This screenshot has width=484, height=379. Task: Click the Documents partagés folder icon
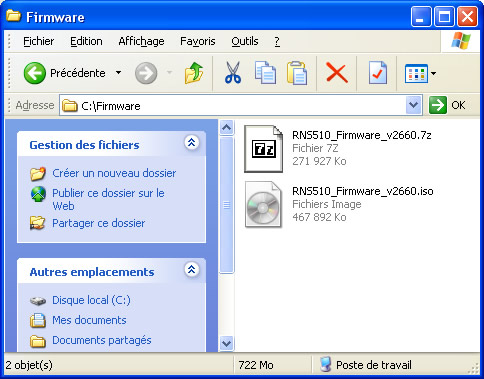pyautogui.click(x=38, y=341)
